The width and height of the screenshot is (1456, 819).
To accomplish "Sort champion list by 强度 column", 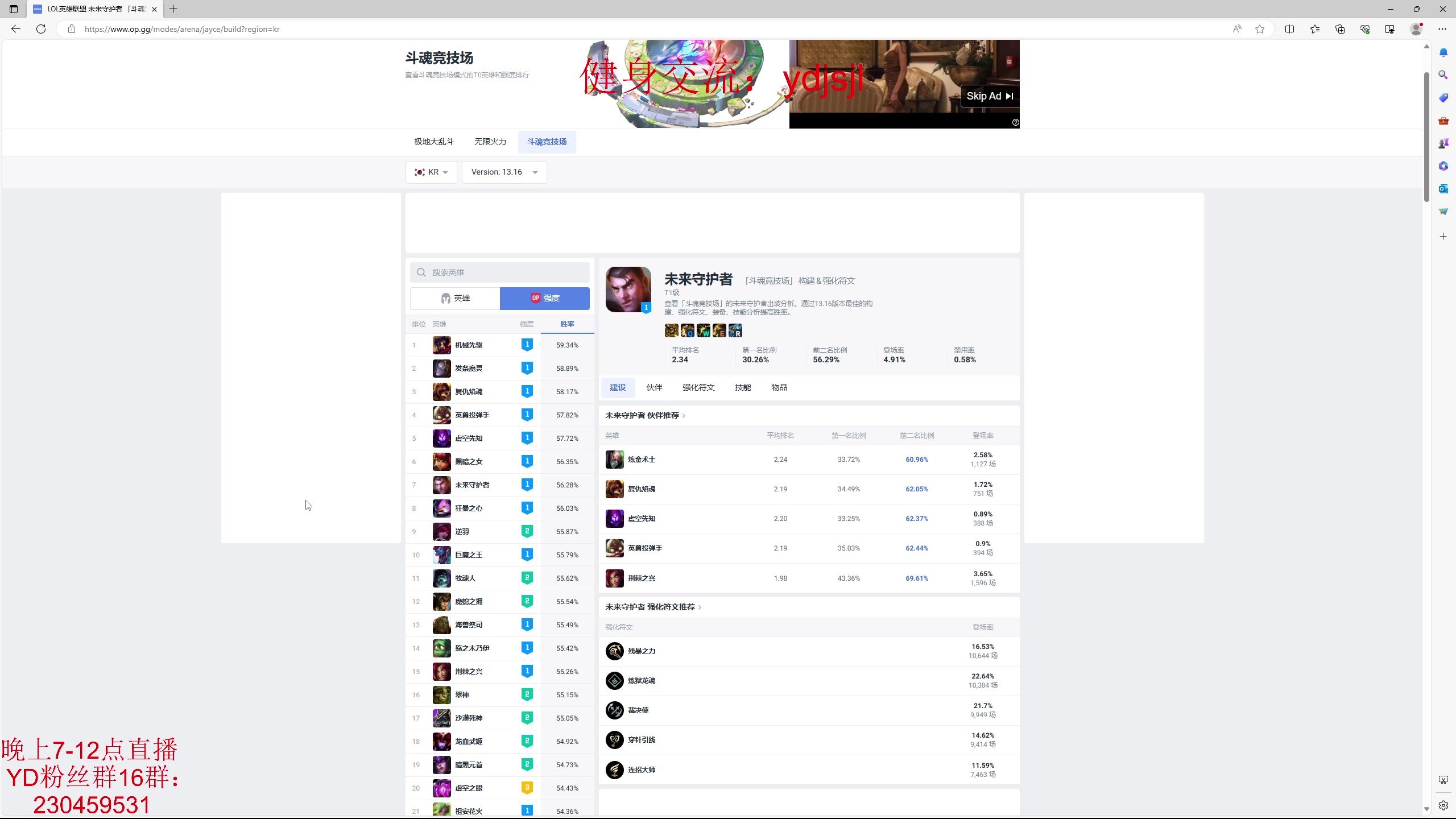I will (x=527, y=324).
